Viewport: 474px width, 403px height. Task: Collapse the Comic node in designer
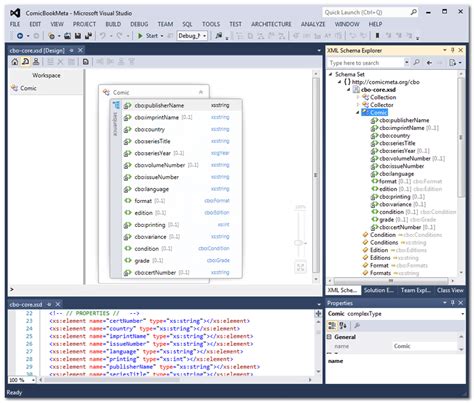click(201, 92)
